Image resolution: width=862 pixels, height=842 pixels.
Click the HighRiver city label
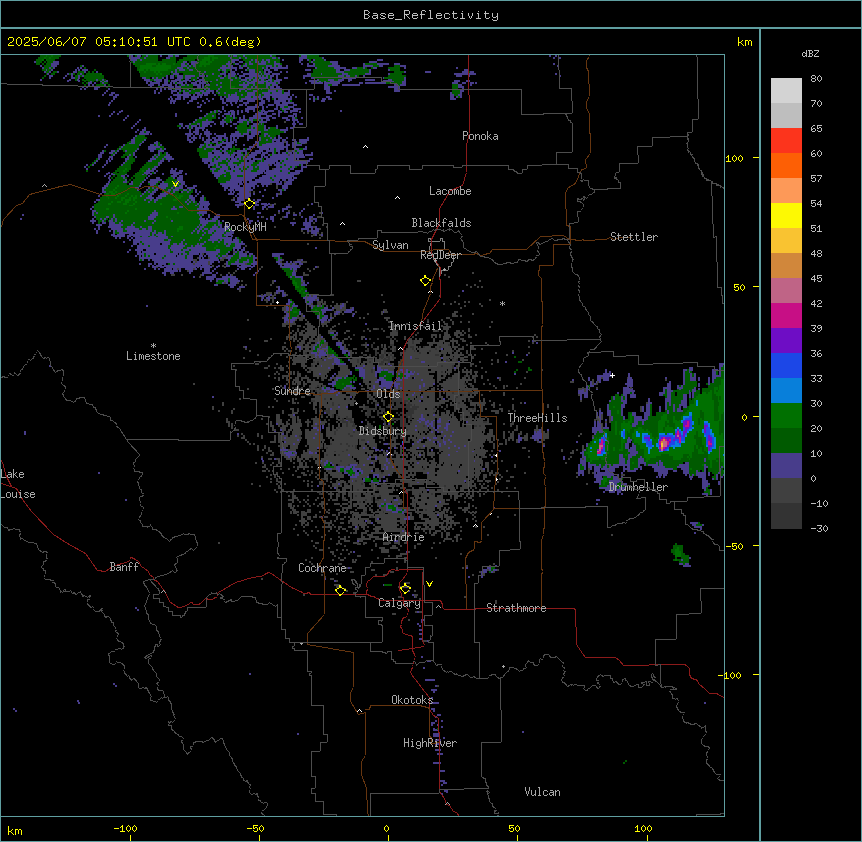coord(430,743)
